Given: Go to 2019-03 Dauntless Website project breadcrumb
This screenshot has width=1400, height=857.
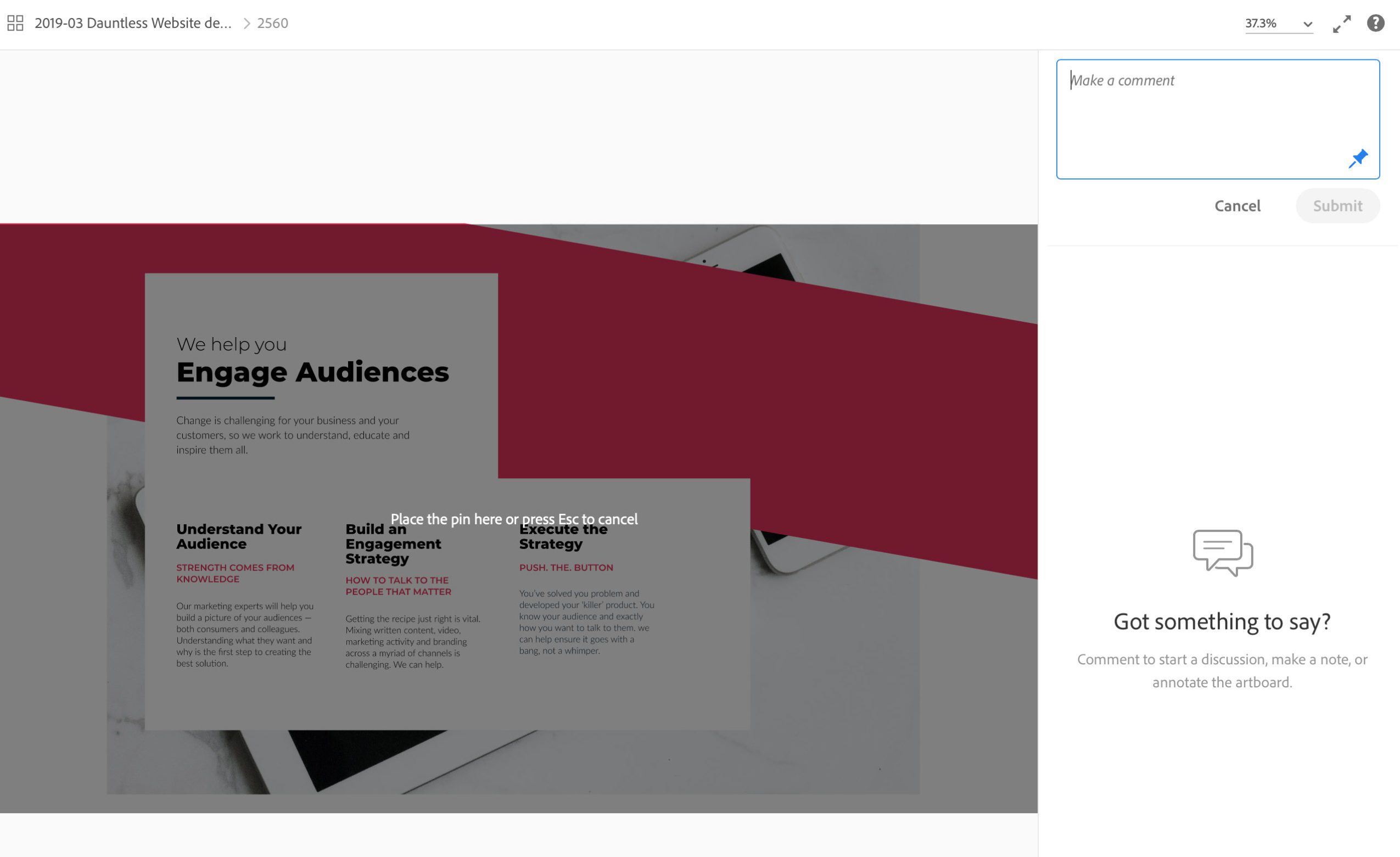Looking at the screenshot, I should click(133, 23).
